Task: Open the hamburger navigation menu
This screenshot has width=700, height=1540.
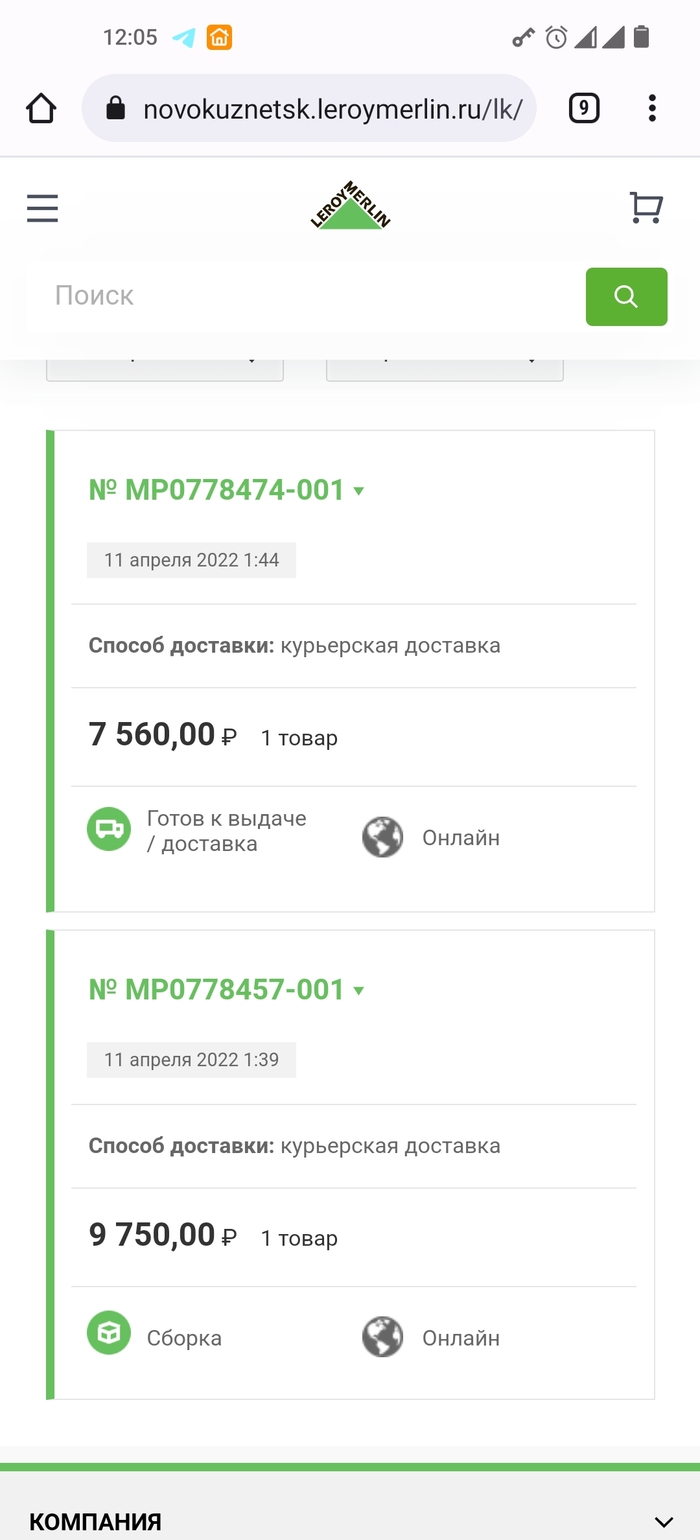Action: pos(42,208)
